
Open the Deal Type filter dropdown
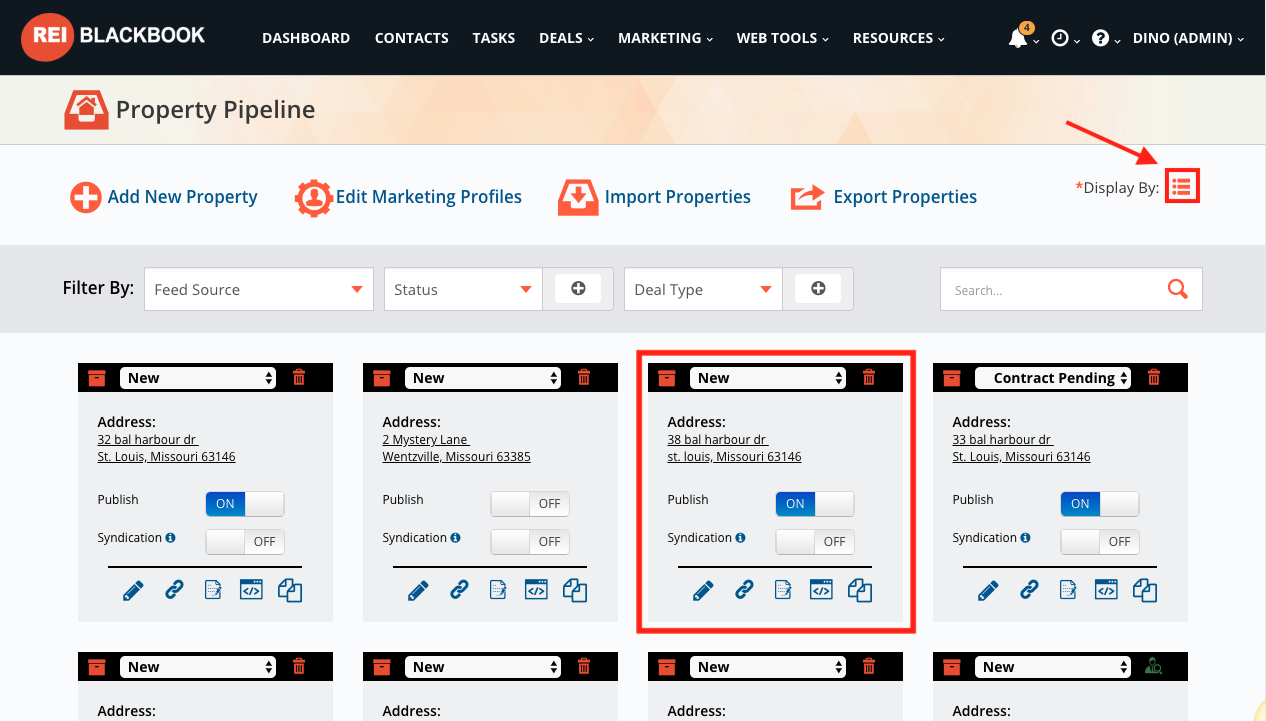pyautogui.click(x=703, y=289)
